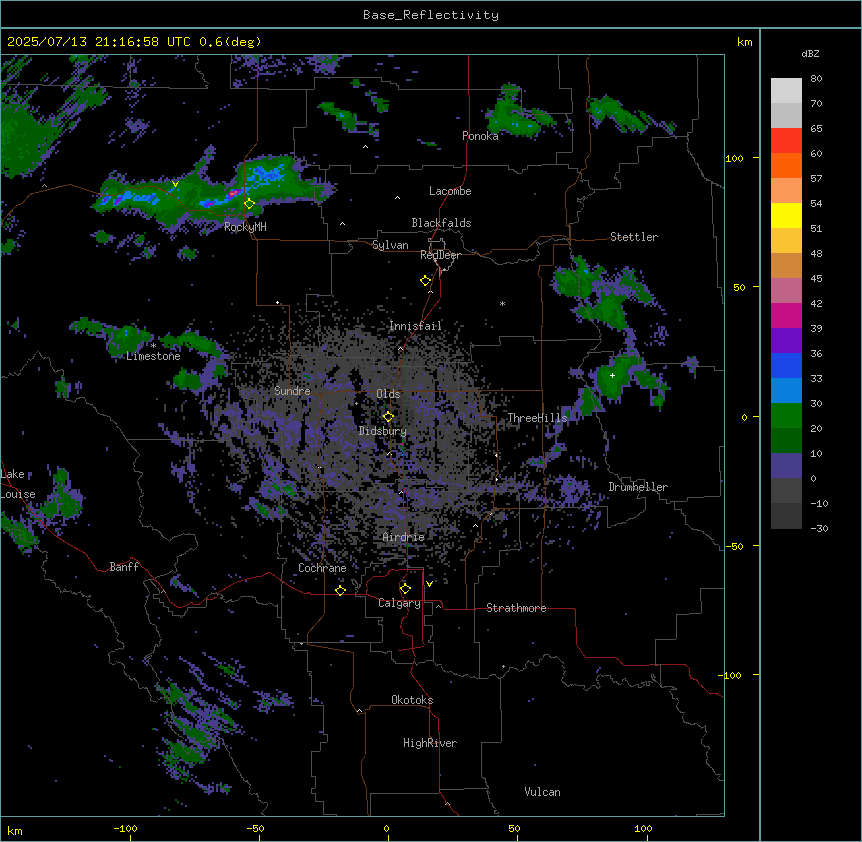Screen dimensions: 862x842
Task: Click the Sylvan town label
Action: coord(390,245)
